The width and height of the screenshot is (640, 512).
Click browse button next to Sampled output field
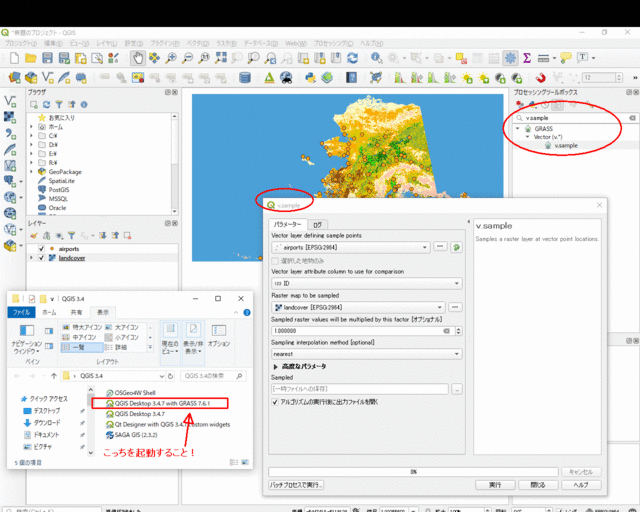point(457,389)
